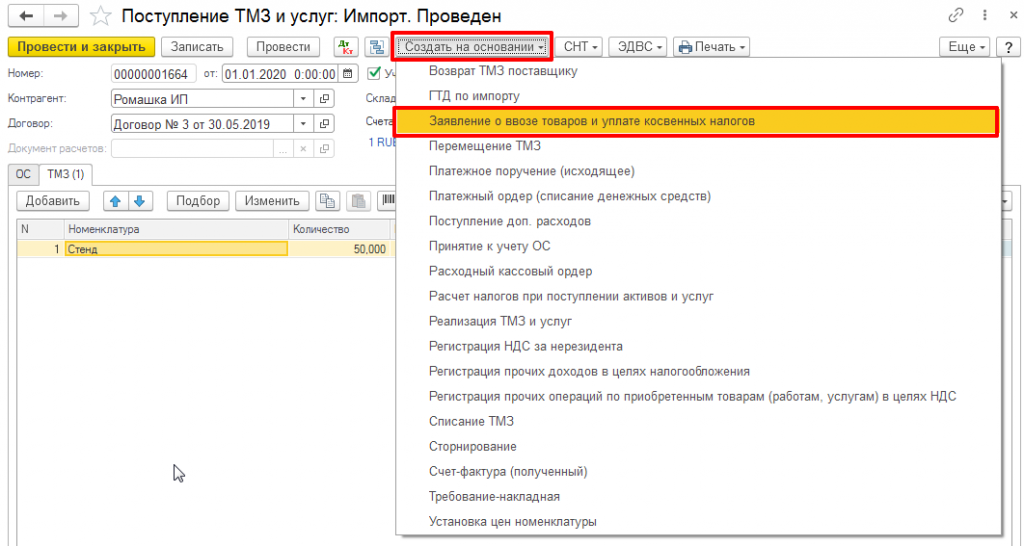Image resolution: width=1024 pixels, height=546 pixels.
Task: Collapse the Создать на основании menu
Action: pyautogui.click(x=473, y=47)
